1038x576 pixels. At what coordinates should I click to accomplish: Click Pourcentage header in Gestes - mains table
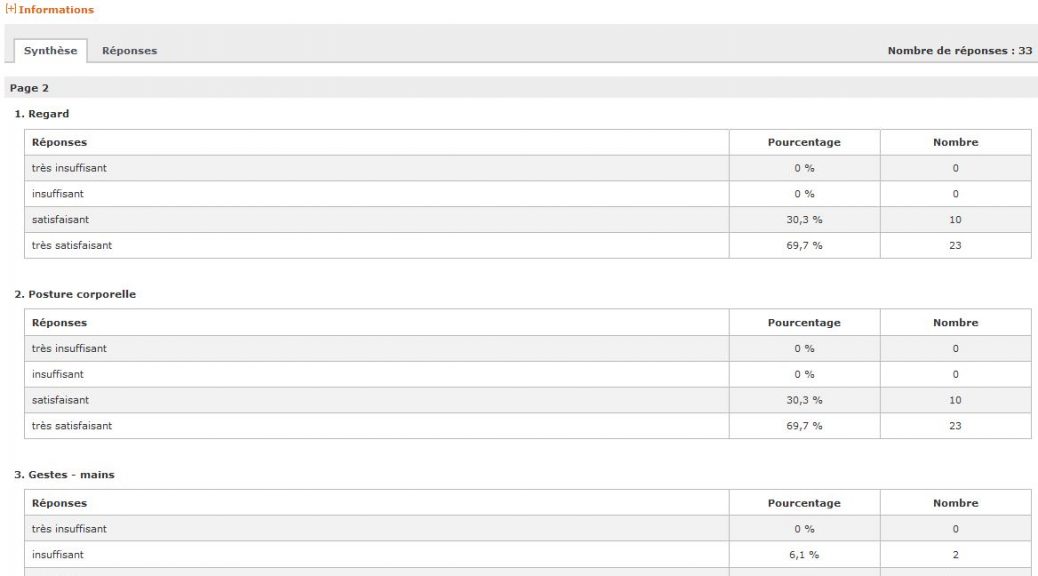804,503
